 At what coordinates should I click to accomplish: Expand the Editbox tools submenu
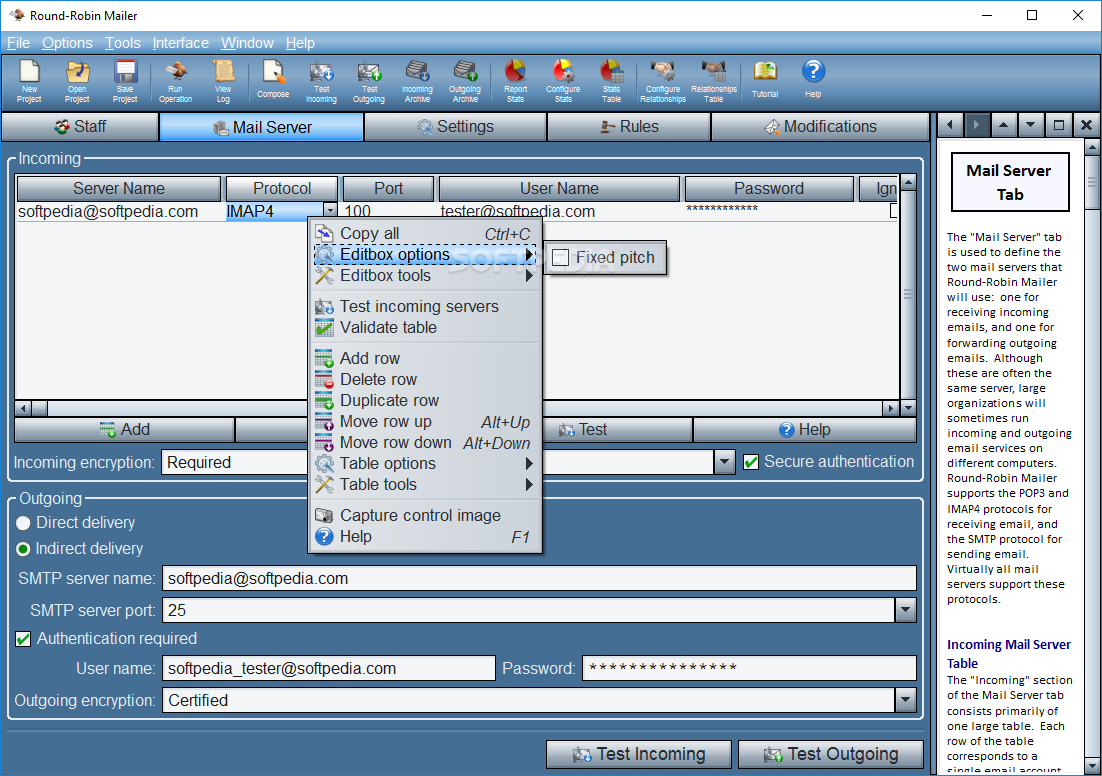click(424, 276)
